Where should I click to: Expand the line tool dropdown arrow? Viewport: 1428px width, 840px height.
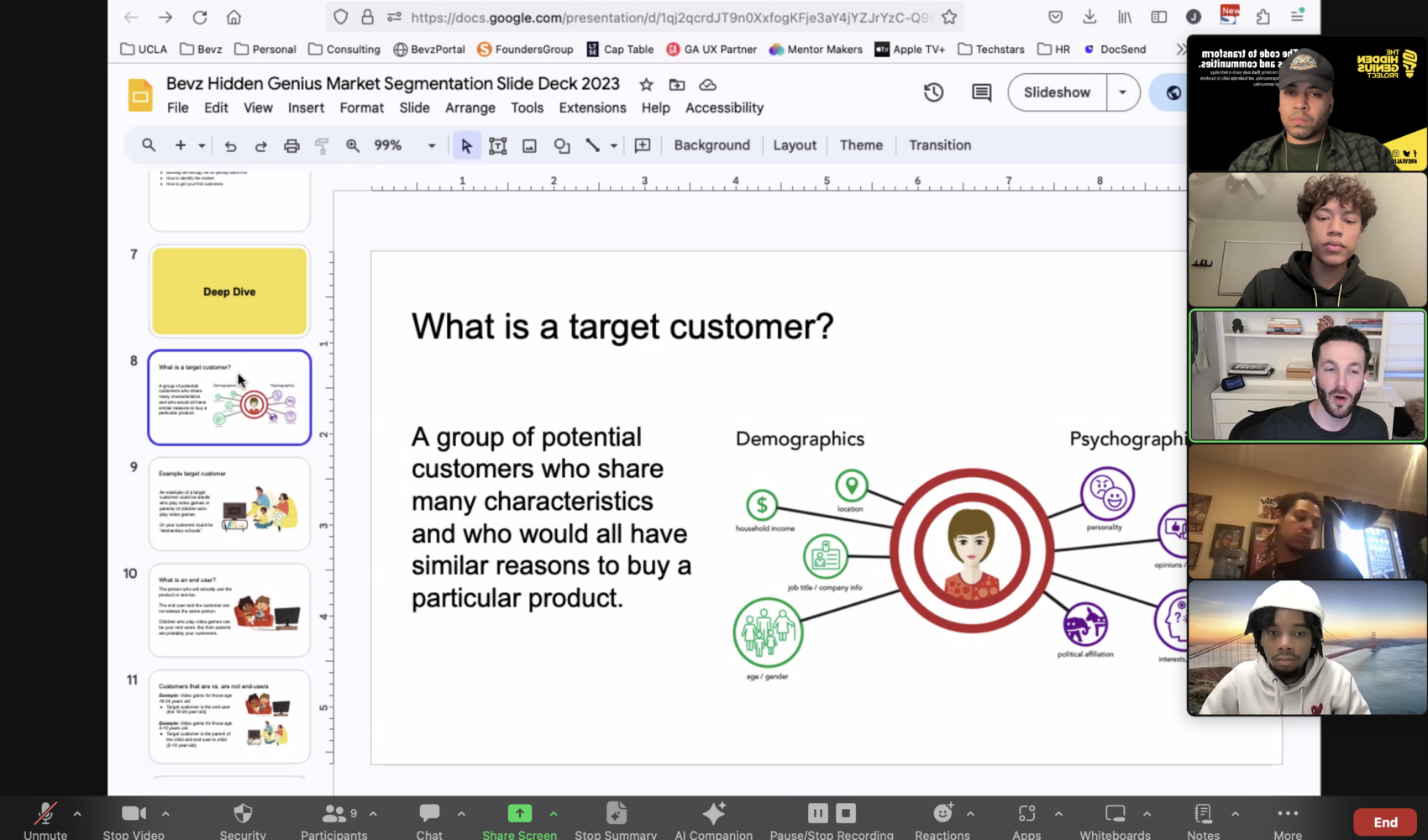tap(614, 145)
